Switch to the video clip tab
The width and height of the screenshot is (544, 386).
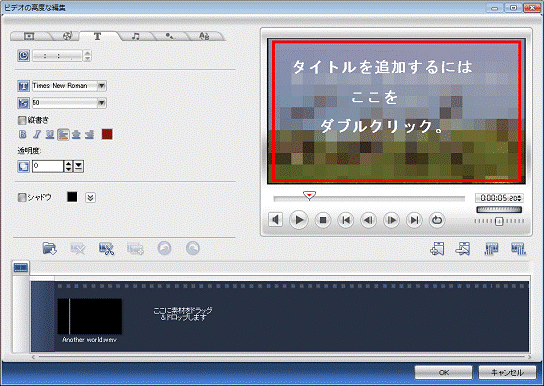click(29, 36)
